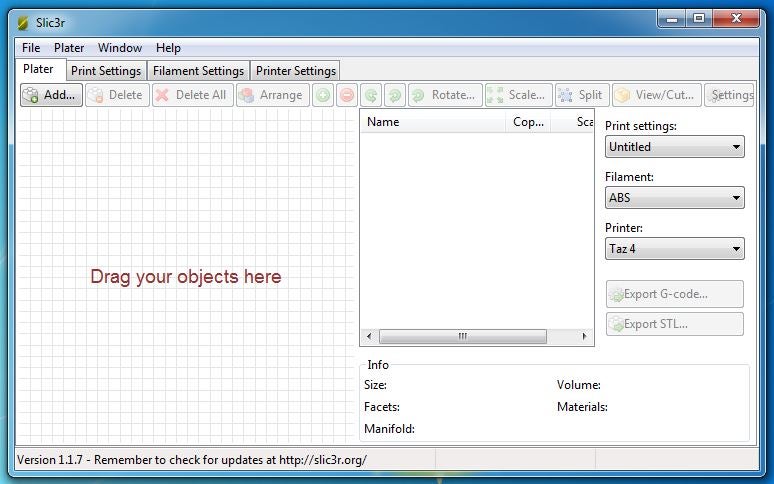Click the 'Volume:' label in Info
The height and width of the screenshot is (484, 774).
click(579, 385)
